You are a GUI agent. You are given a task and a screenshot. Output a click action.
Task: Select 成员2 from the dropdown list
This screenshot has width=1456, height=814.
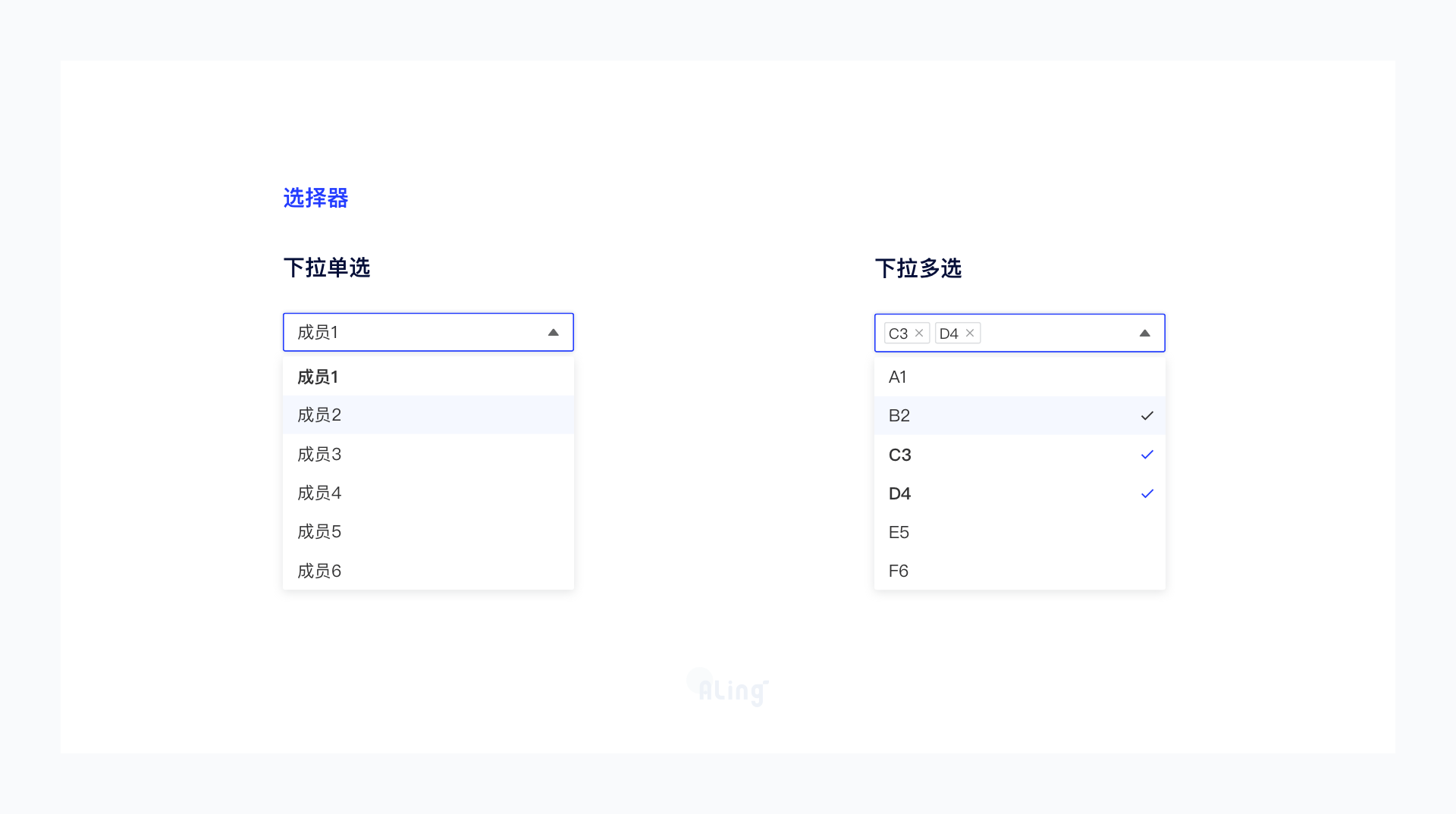[319, 415]
